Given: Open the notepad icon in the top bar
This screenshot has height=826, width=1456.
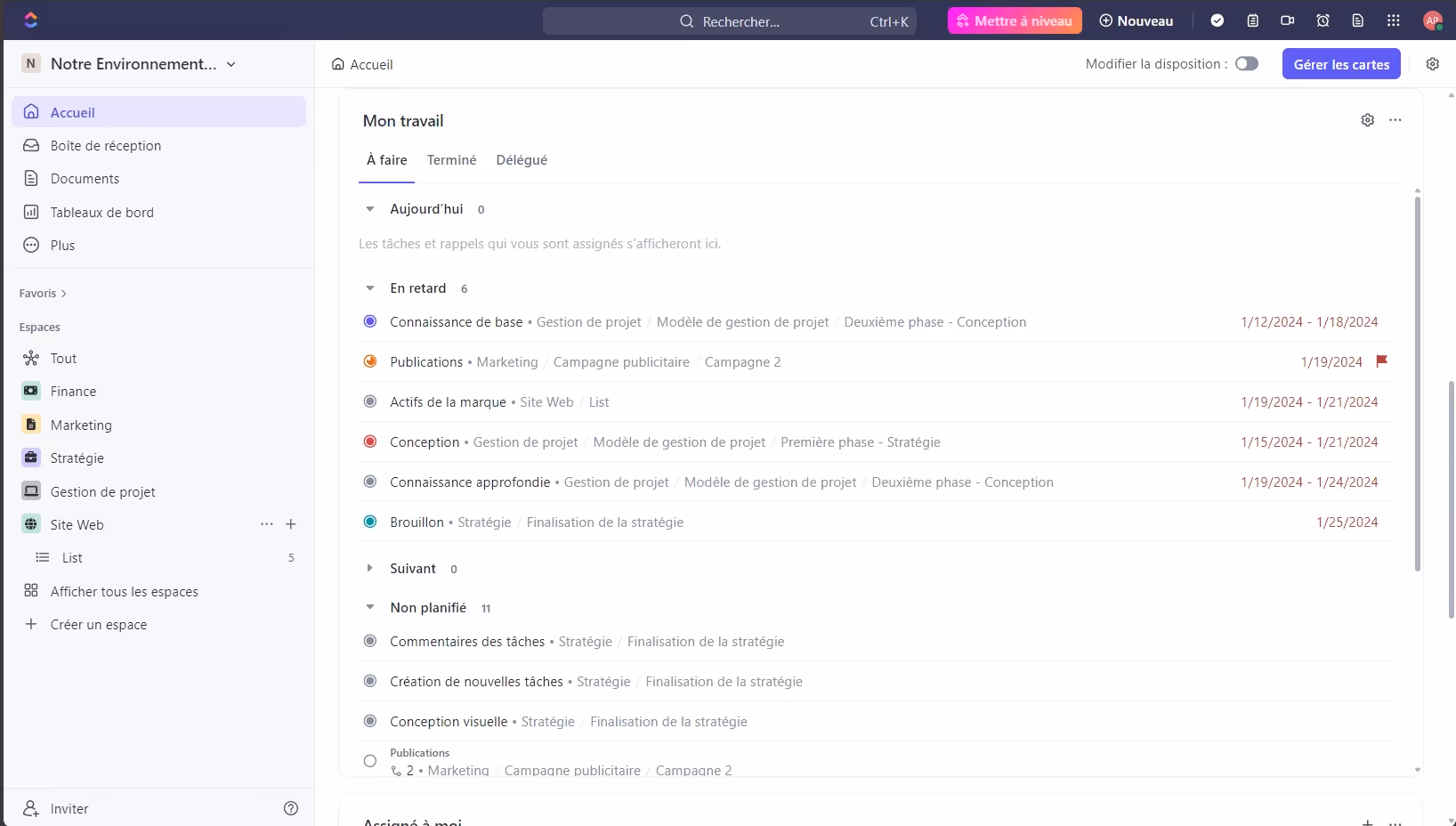Looking at the screenshot, I should tap(1253, 20).
